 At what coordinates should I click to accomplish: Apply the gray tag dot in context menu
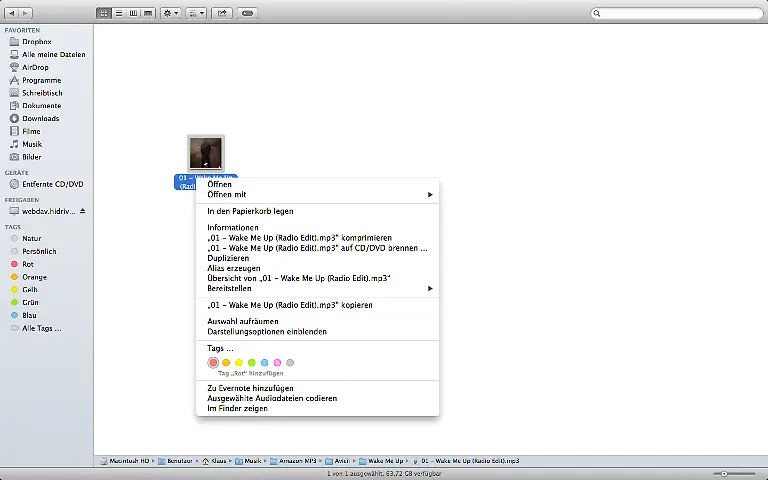pyautogui.click(x=290, y=362)
